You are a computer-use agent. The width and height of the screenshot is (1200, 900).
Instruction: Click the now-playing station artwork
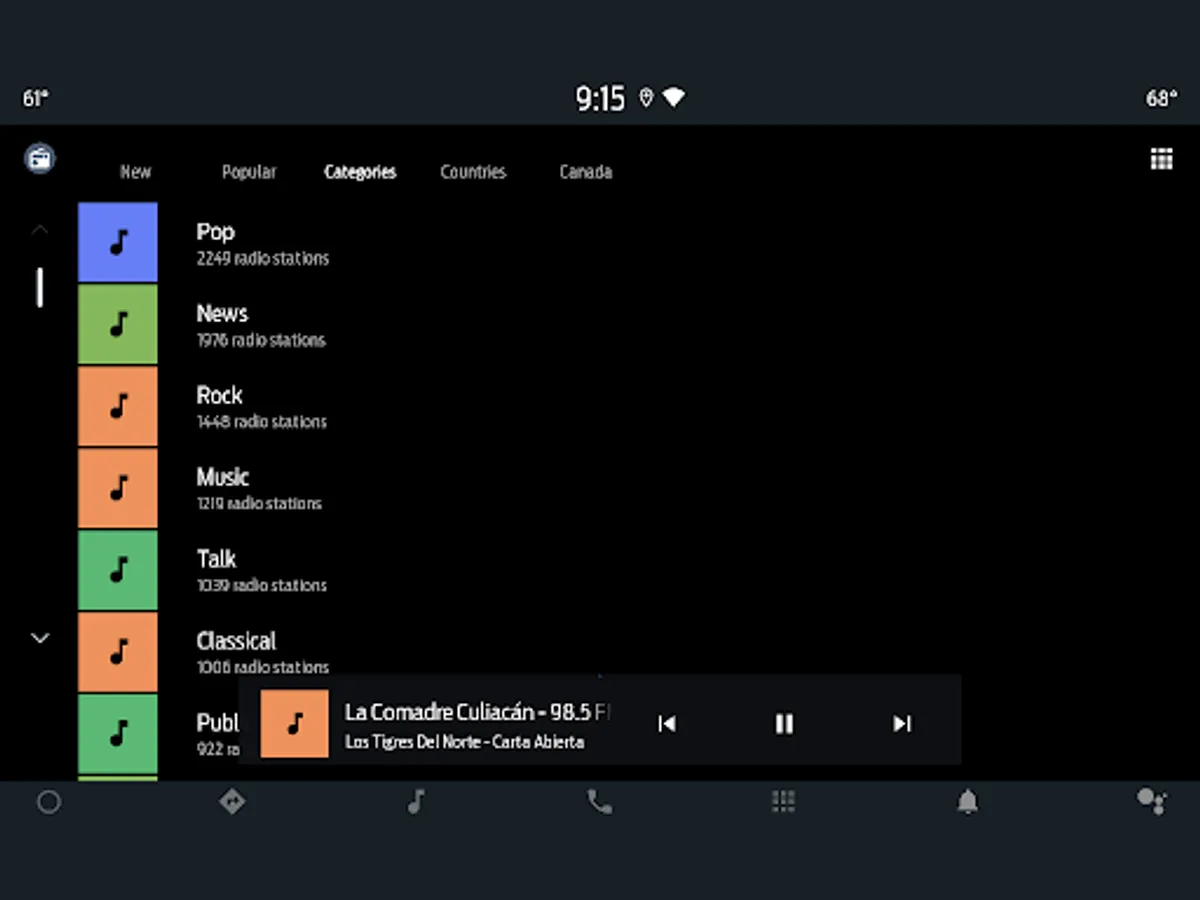pyautogui.click(x=294, y=723)
